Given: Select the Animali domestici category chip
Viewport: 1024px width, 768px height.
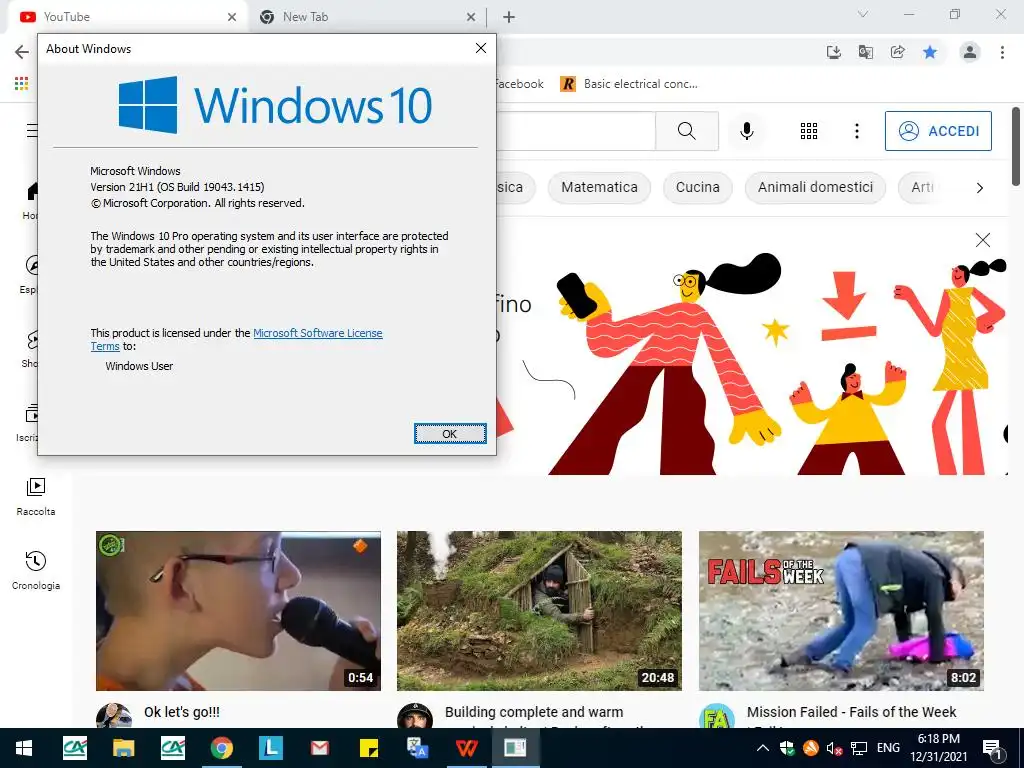Looking at the screenshot, I should click(815, 187).
